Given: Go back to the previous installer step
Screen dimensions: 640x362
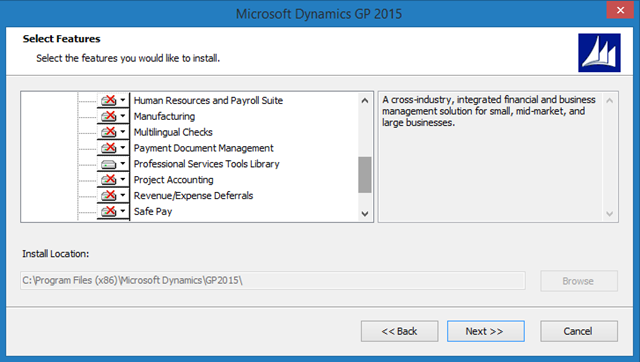Looking at the screenshot, I should click(399, 331).
